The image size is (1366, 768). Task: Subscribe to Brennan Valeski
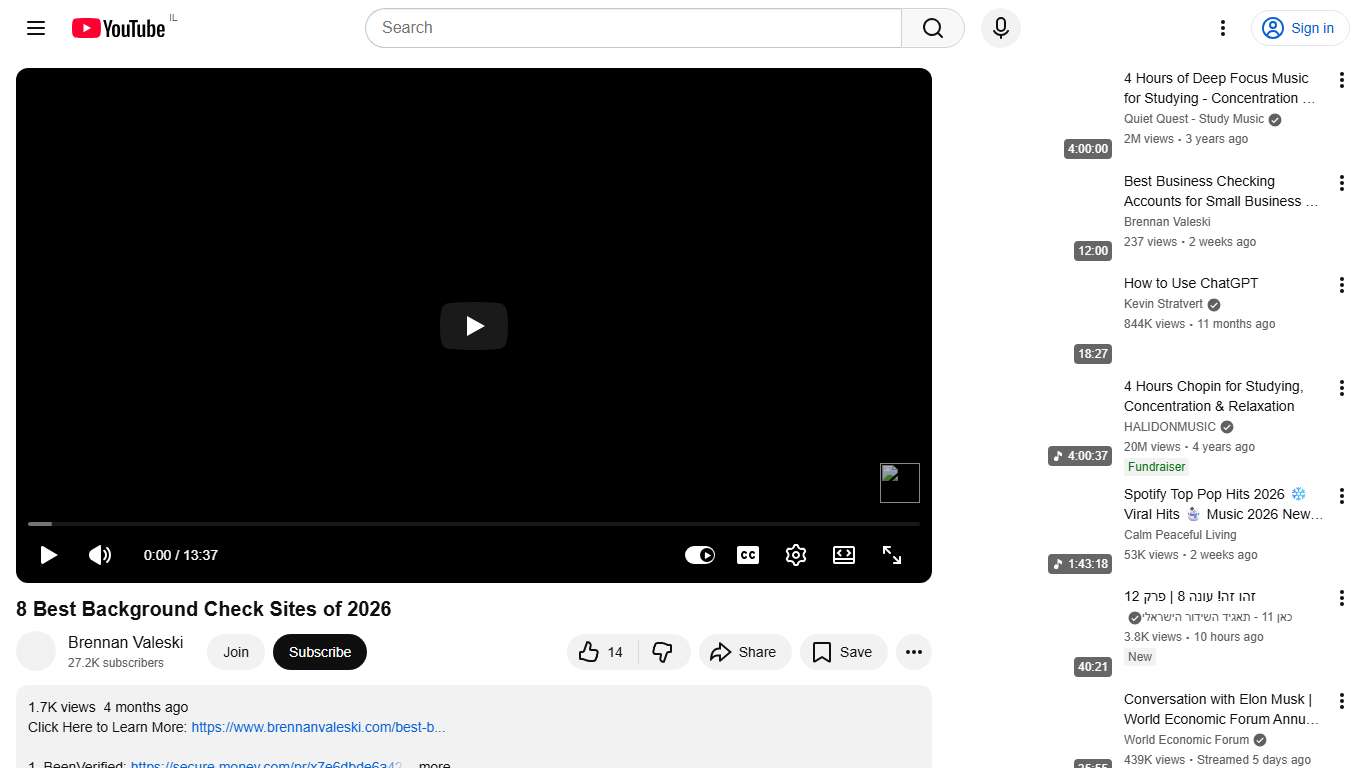pos(319,651)
